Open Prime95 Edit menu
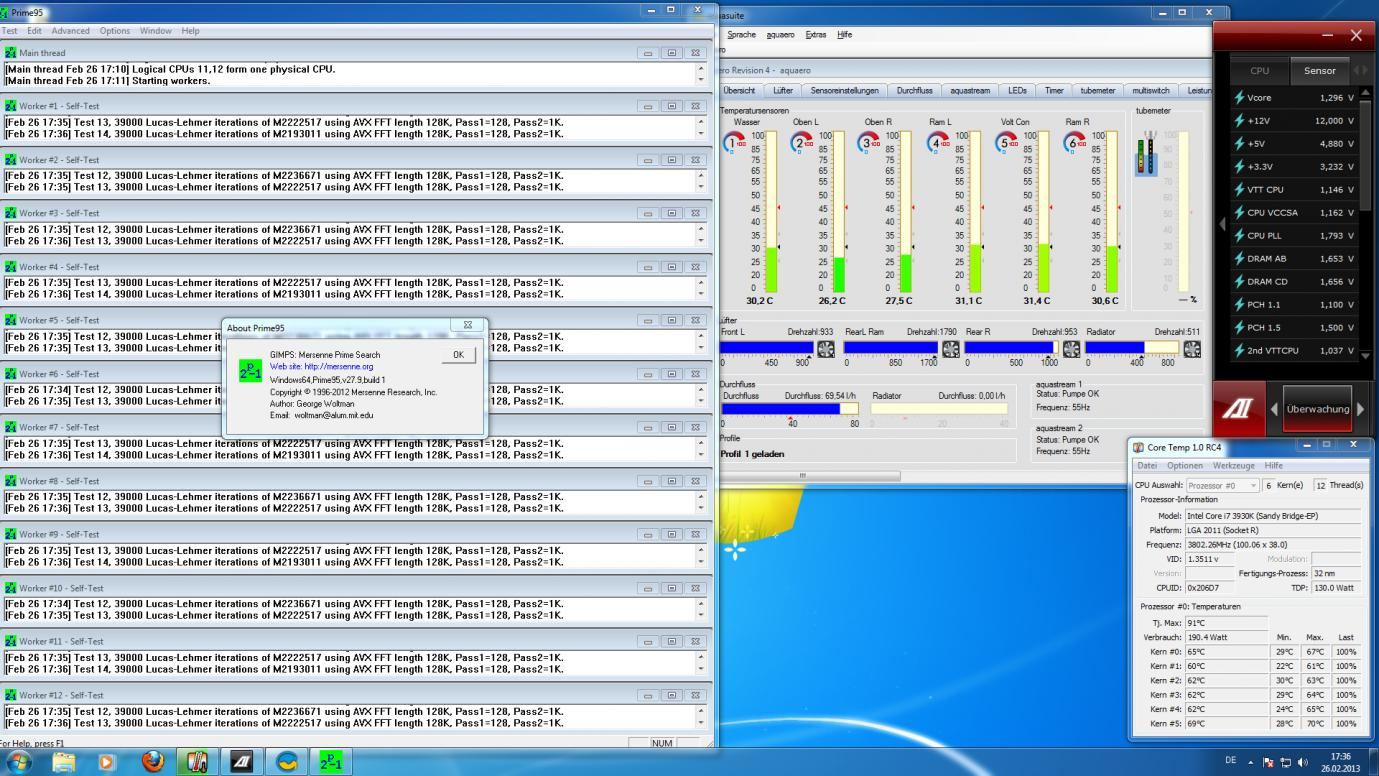This screenshot has height=776, width=1379. [x=34, y=31]
